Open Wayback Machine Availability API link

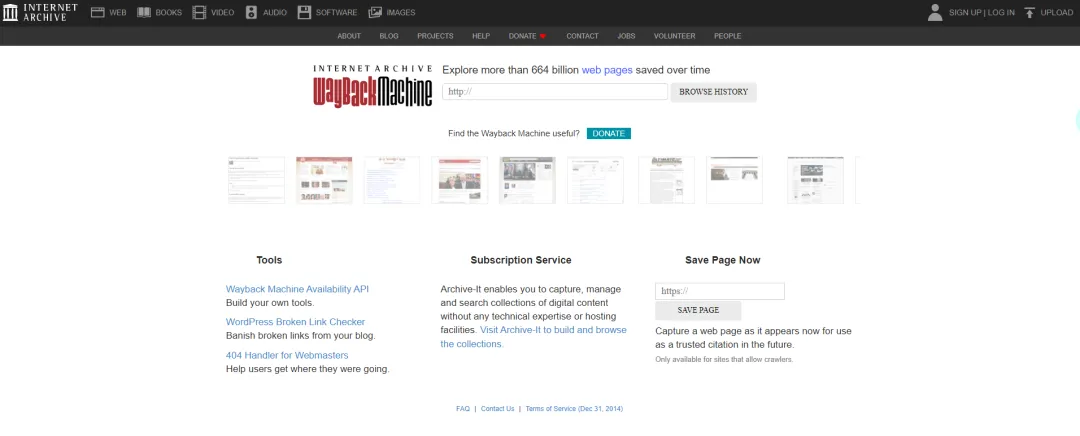pyautogui.click(x=298, y=289)
